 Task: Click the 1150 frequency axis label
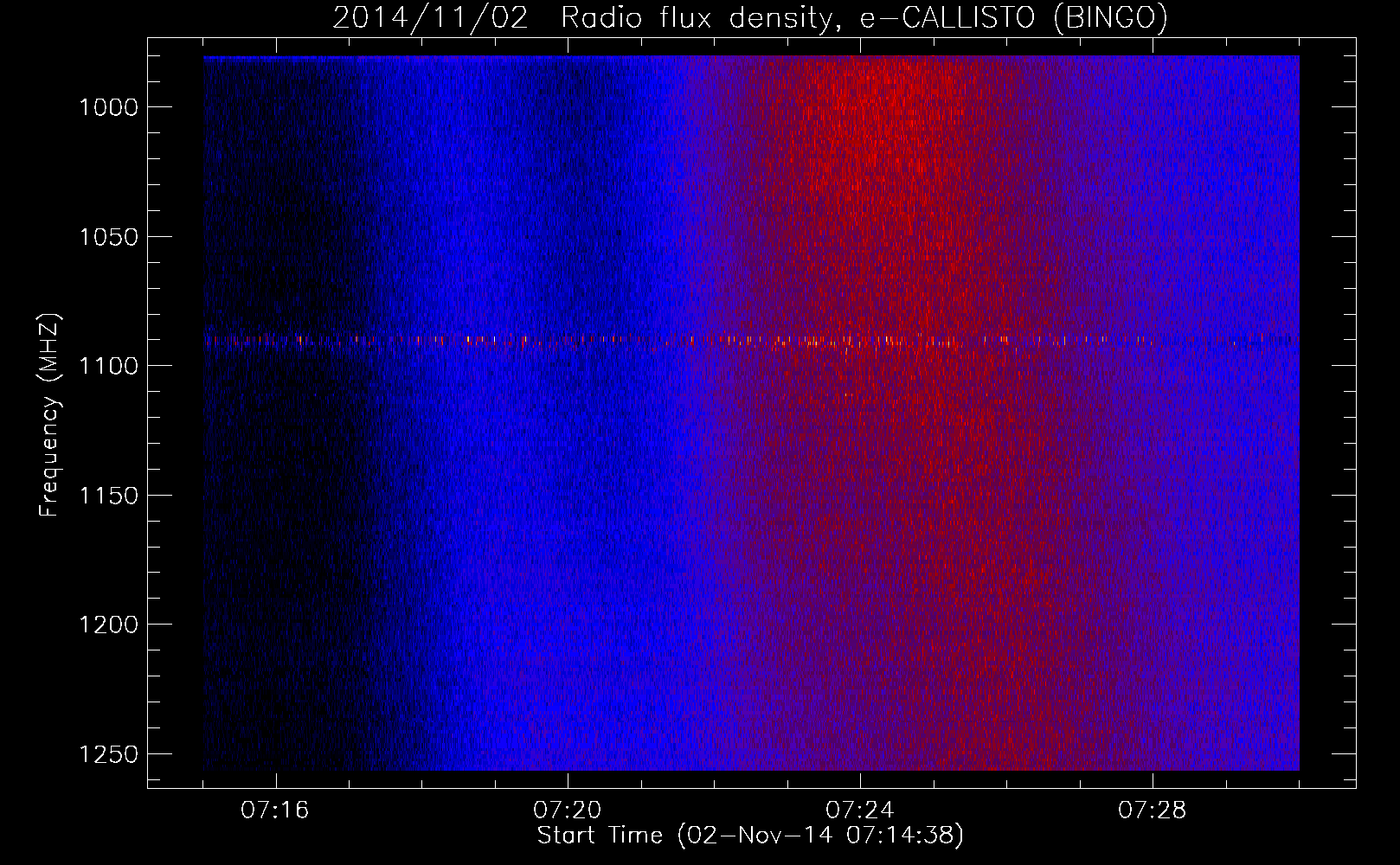(x=108, y=496)
